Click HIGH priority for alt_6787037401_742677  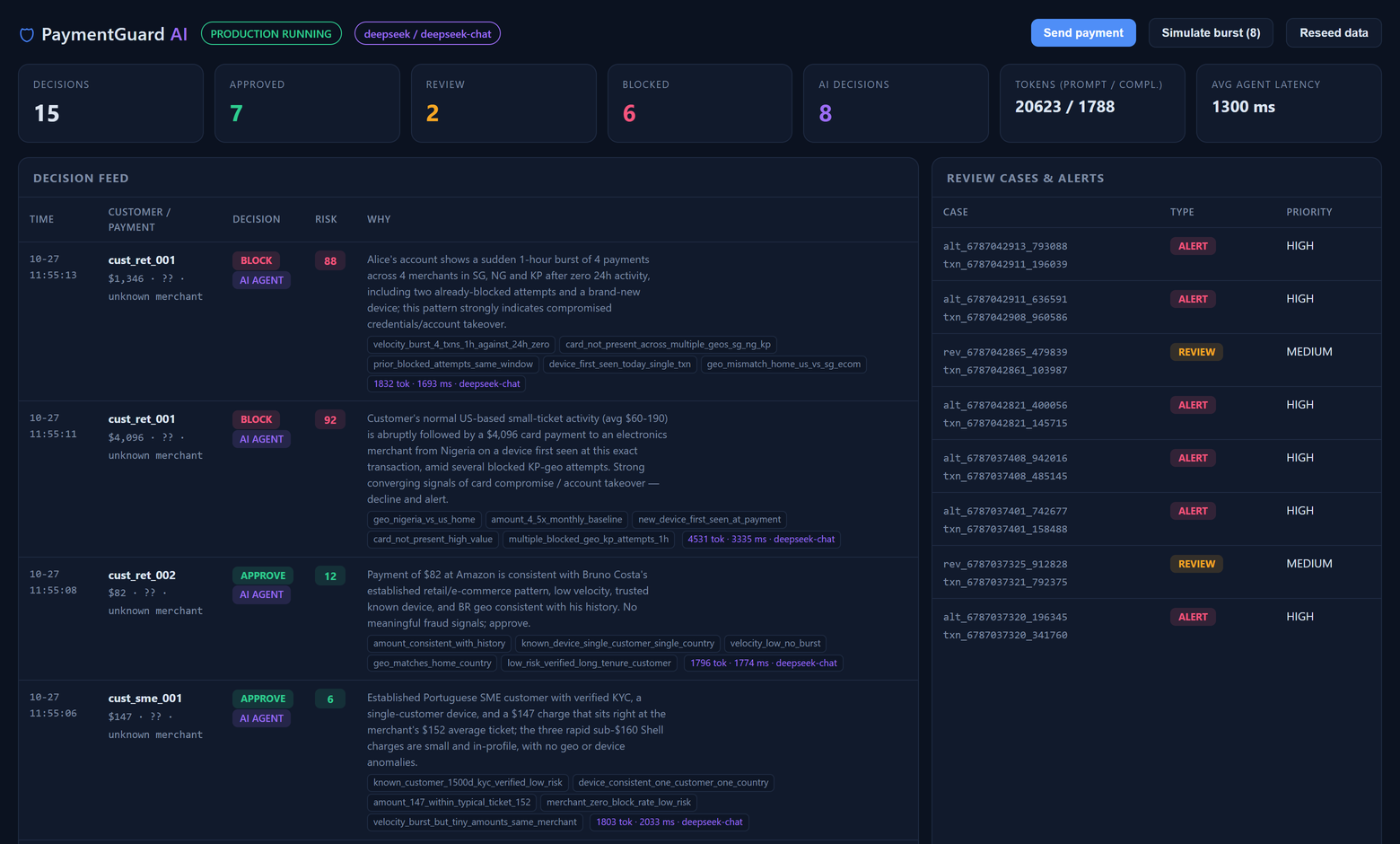1299,511
